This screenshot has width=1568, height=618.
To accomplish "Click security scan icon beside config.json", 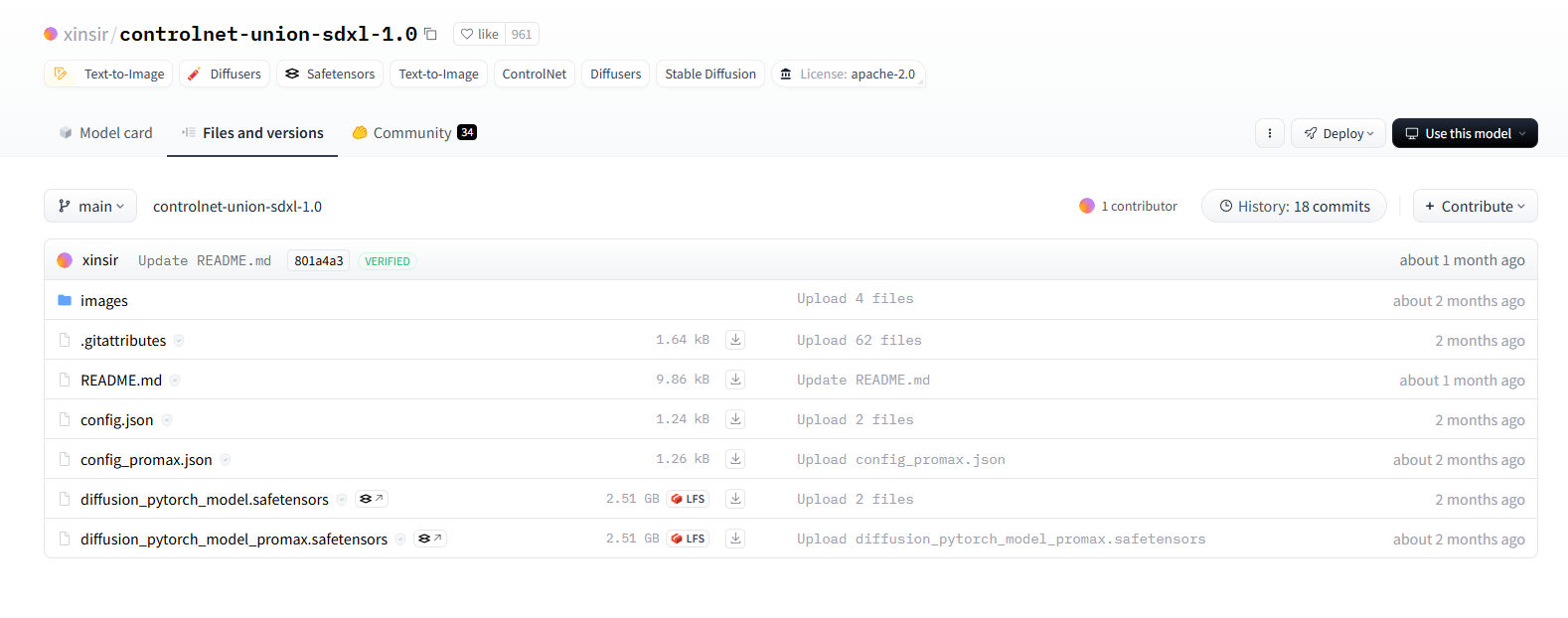I will pyautogui.click(x=167, y=419).
